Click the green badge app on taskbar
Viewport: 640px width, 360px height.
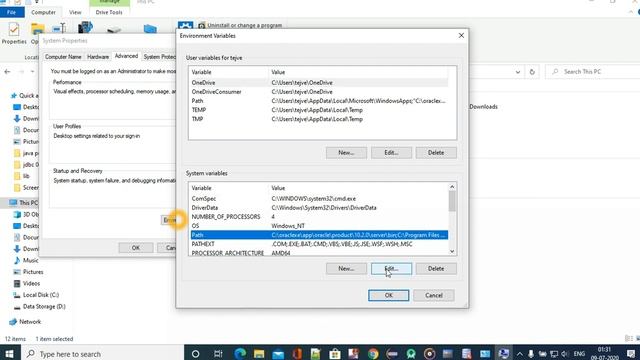click(x=411, y=354)
